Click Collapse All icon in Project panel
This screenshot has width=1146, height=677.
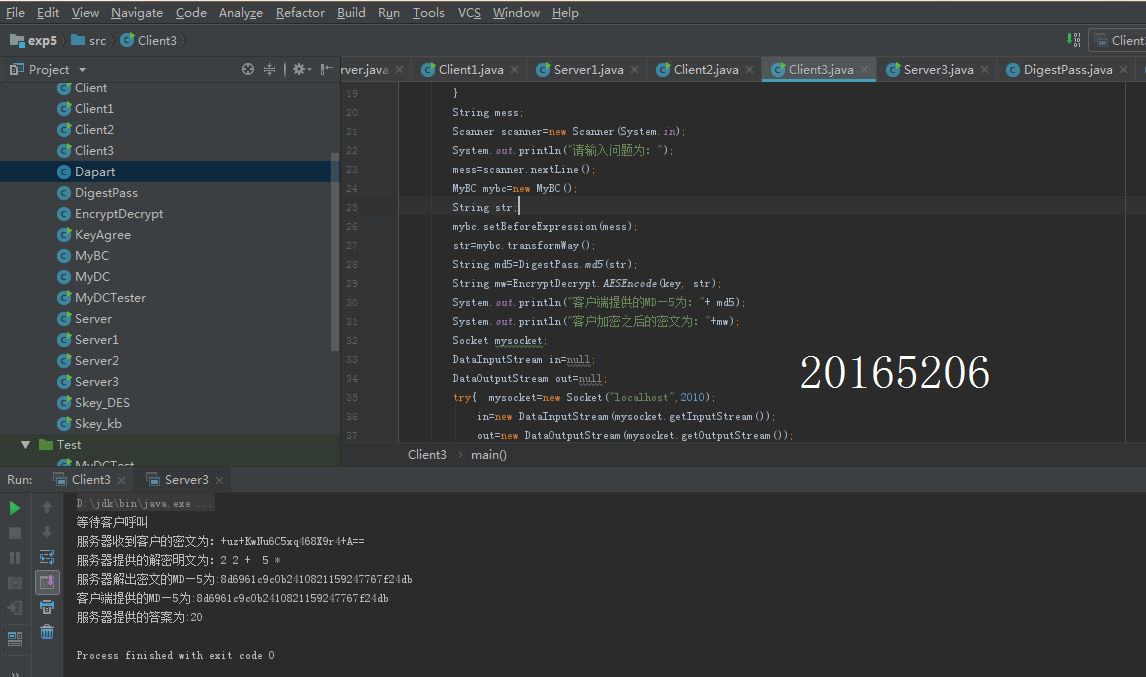pyautogui.click(x=270, y=69)
